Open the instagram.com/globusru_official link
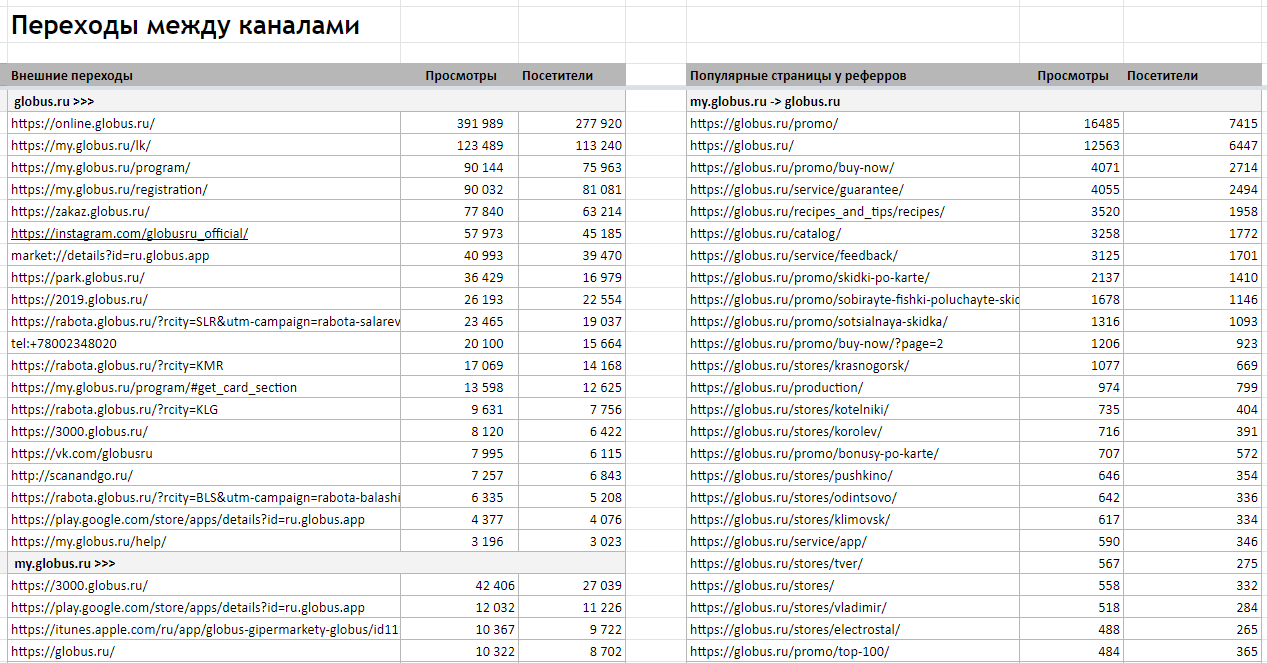The width and height of the screenshot is (1267, 663). click(130, 233)
